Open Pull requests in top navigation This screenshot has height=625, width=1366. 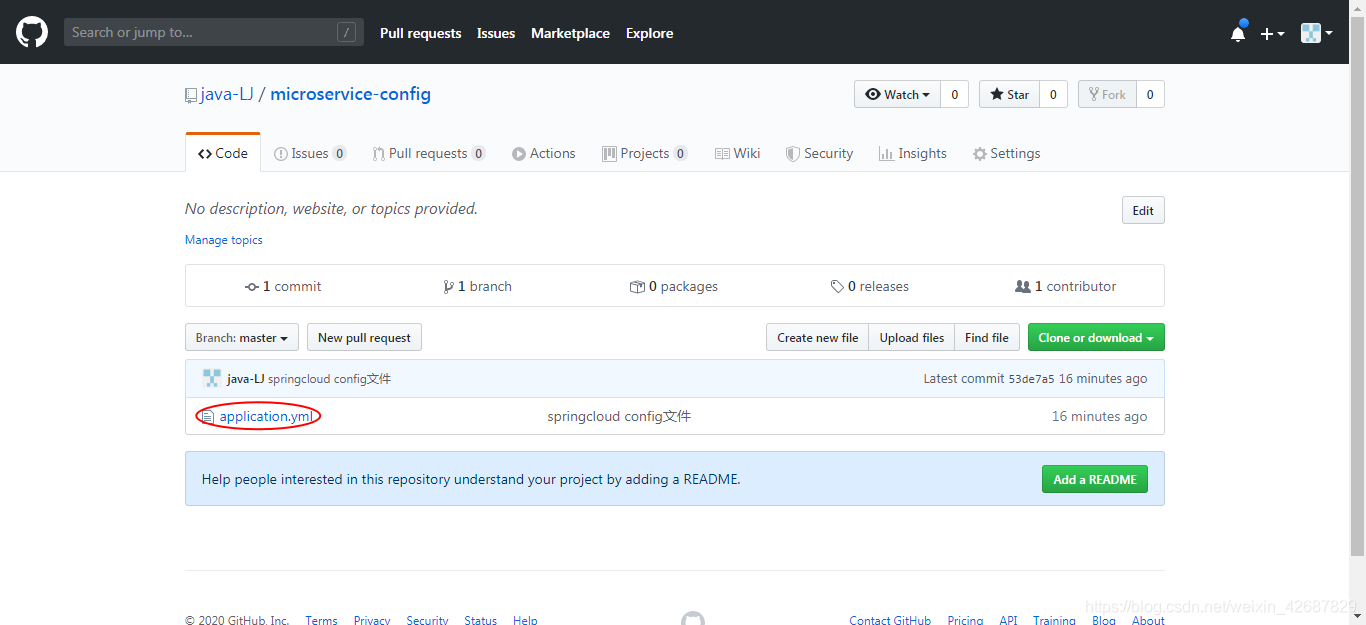pos(420,33)
